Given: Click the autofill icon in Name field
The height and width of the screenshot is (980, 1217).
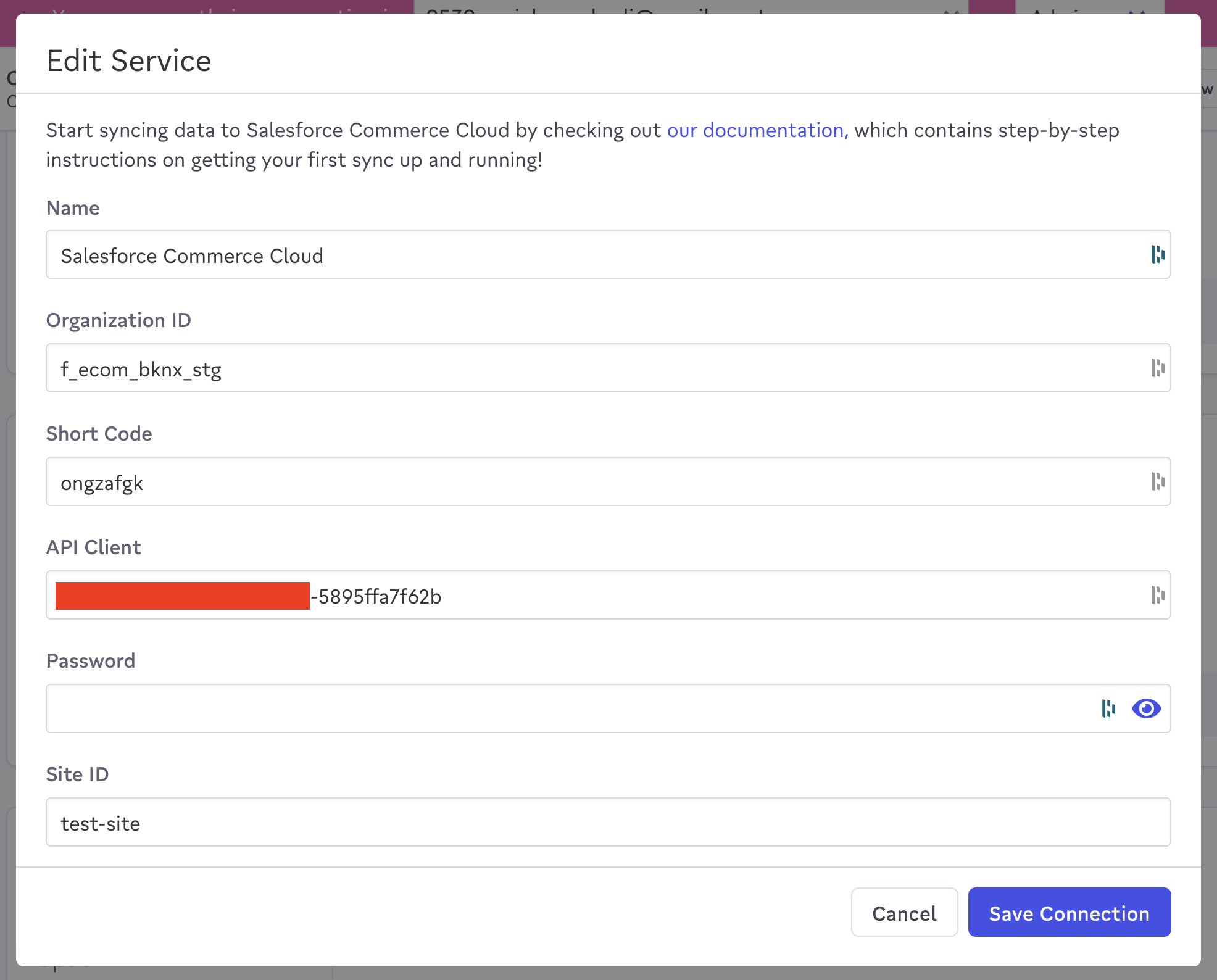Looking at the screenshot, I should pyautogui.click(x=1157, y=254).
